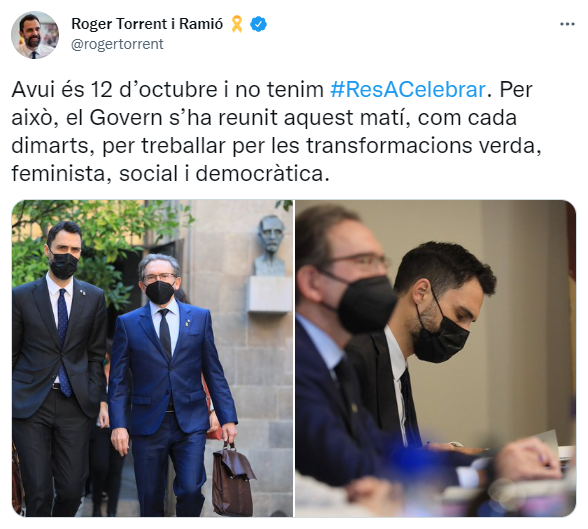Click the display name Roger Torrent i Ramió
Screen dimensions: 588x529
click(x=147, y=24)
